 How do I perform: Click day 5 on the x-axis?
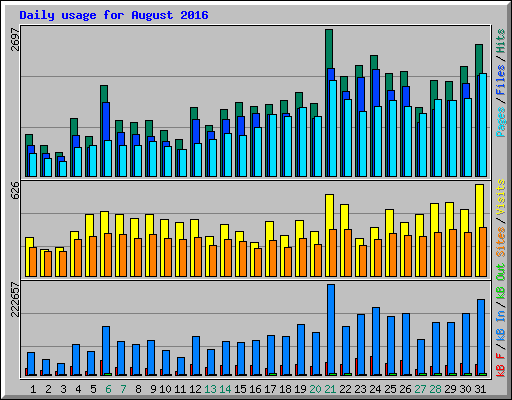93,389
